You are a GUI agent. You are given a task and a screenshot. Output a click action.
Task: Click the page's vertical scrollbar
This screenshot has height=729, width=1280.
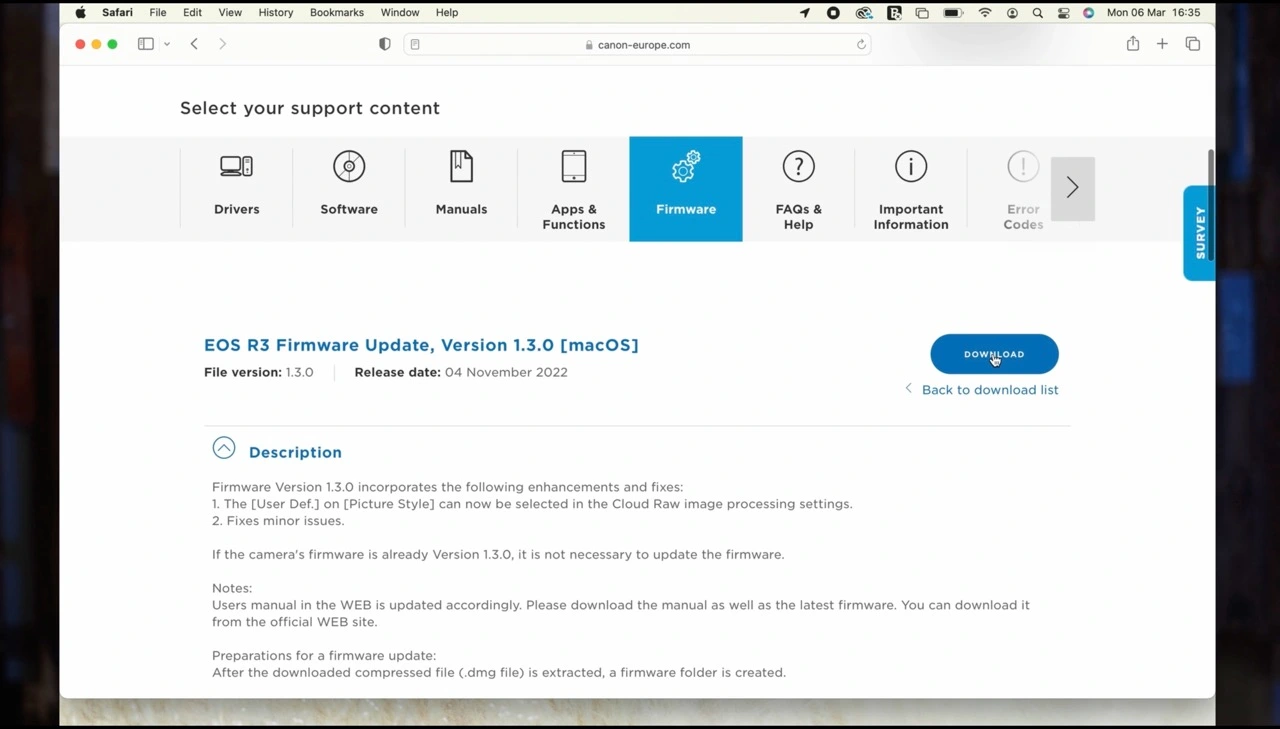click(x=1211, y=205)
